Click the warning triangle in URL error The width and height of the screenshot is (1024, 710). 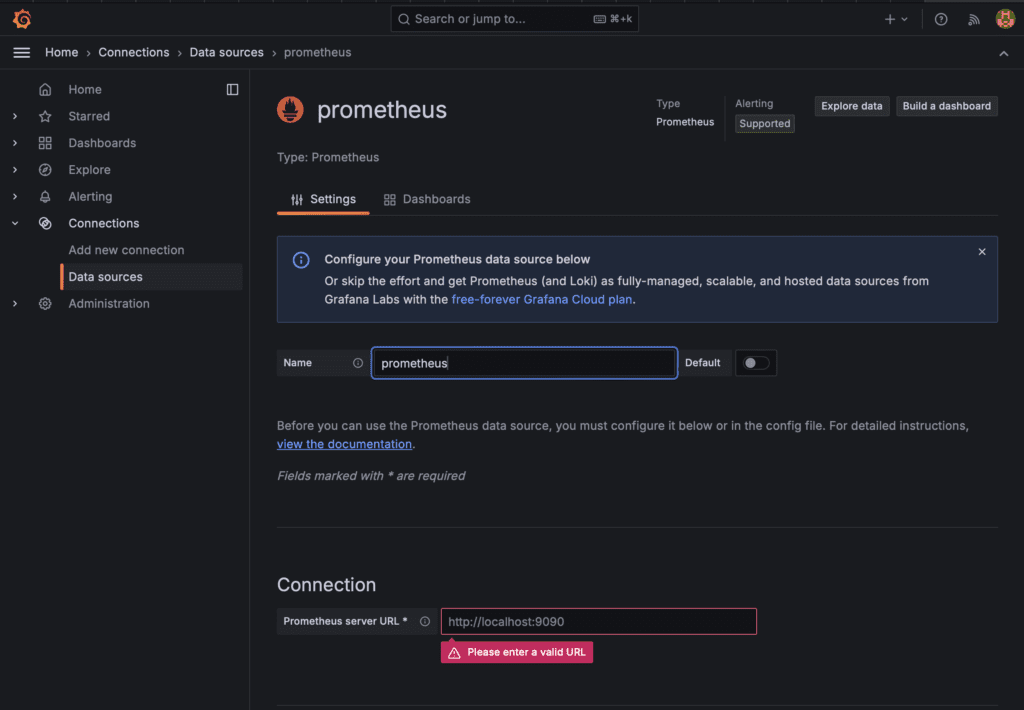coord(455,653)
